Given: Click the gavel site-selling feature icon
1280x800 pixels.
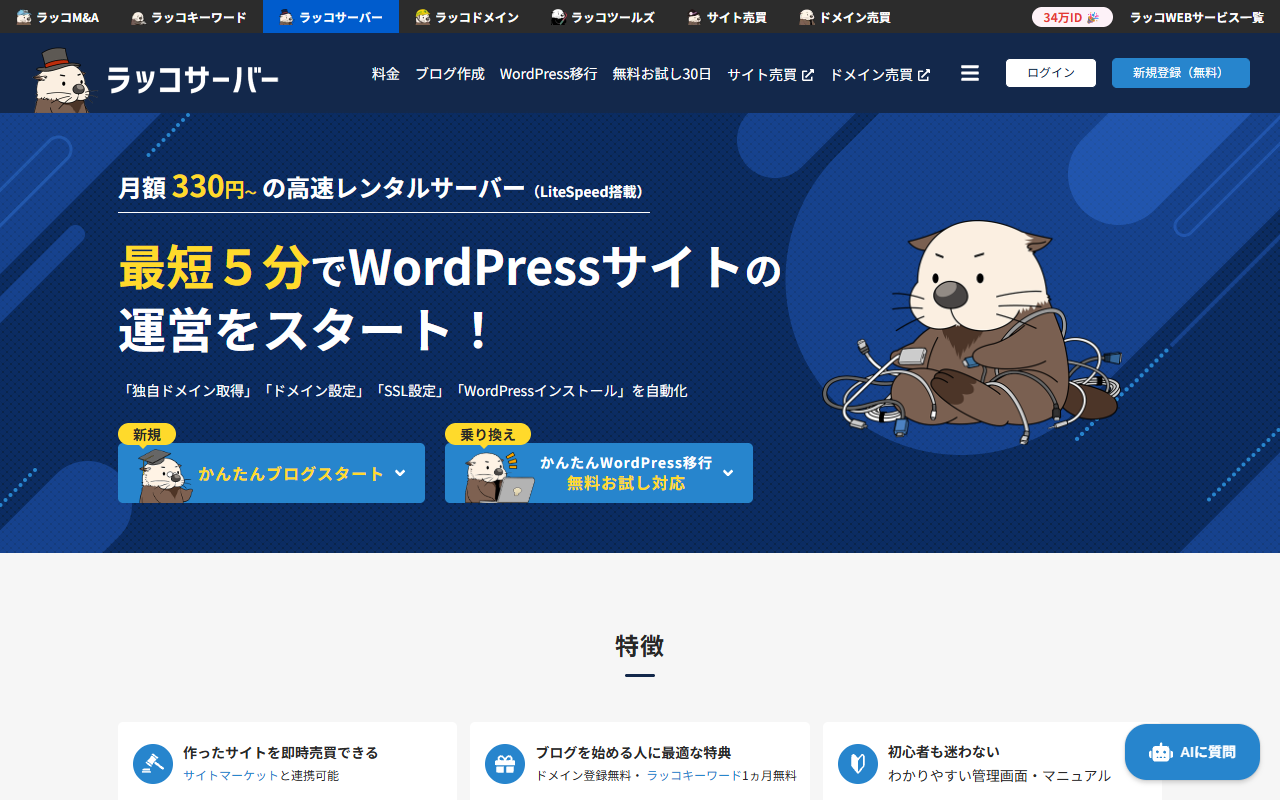Looking at the screenshot, I should point(152,763).
